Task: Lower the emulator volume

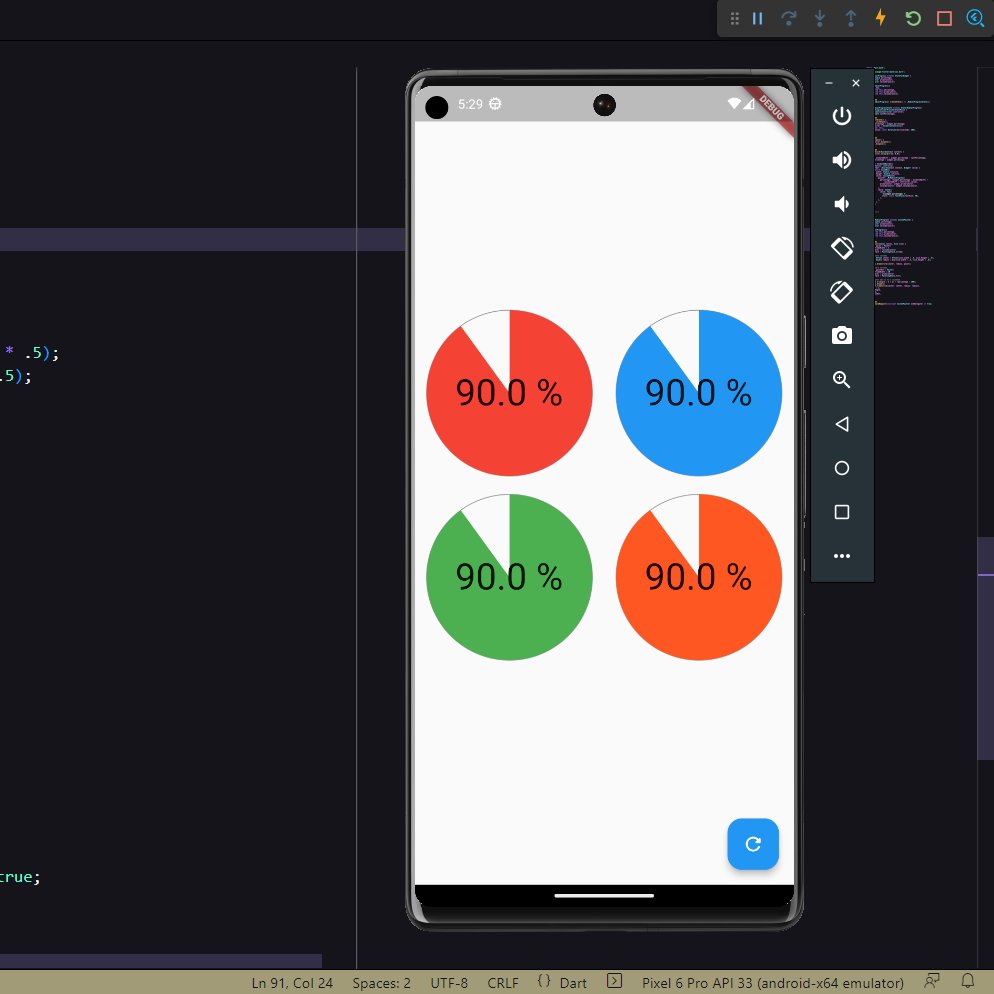Action: coord(842,204)
